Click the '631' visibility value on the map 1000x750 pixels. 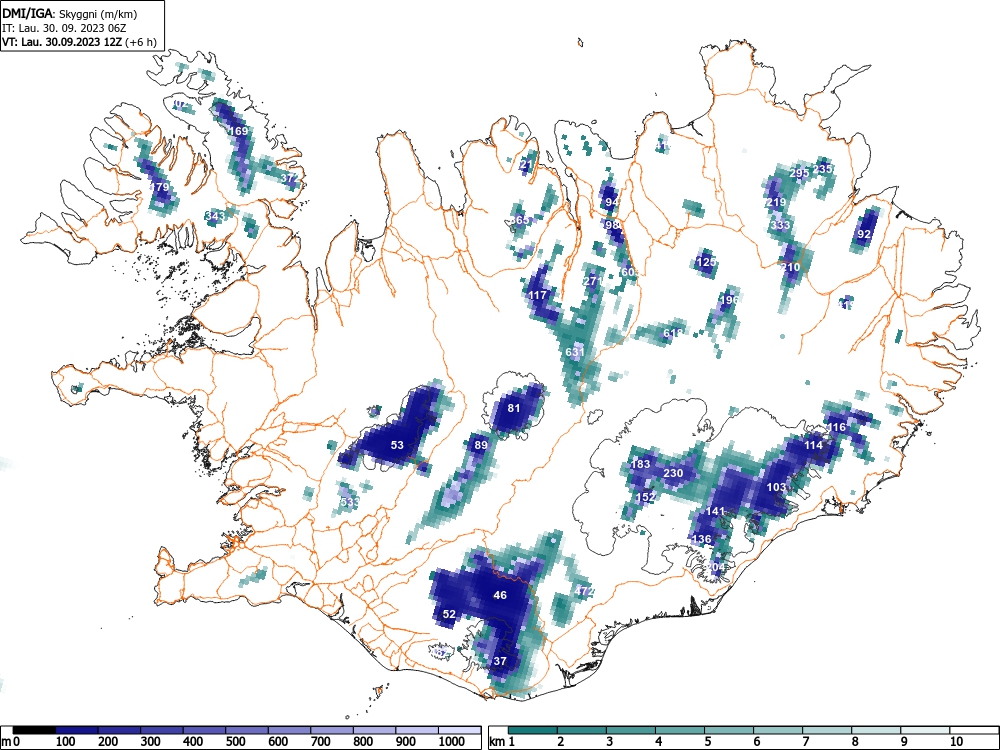coord(575,351)
